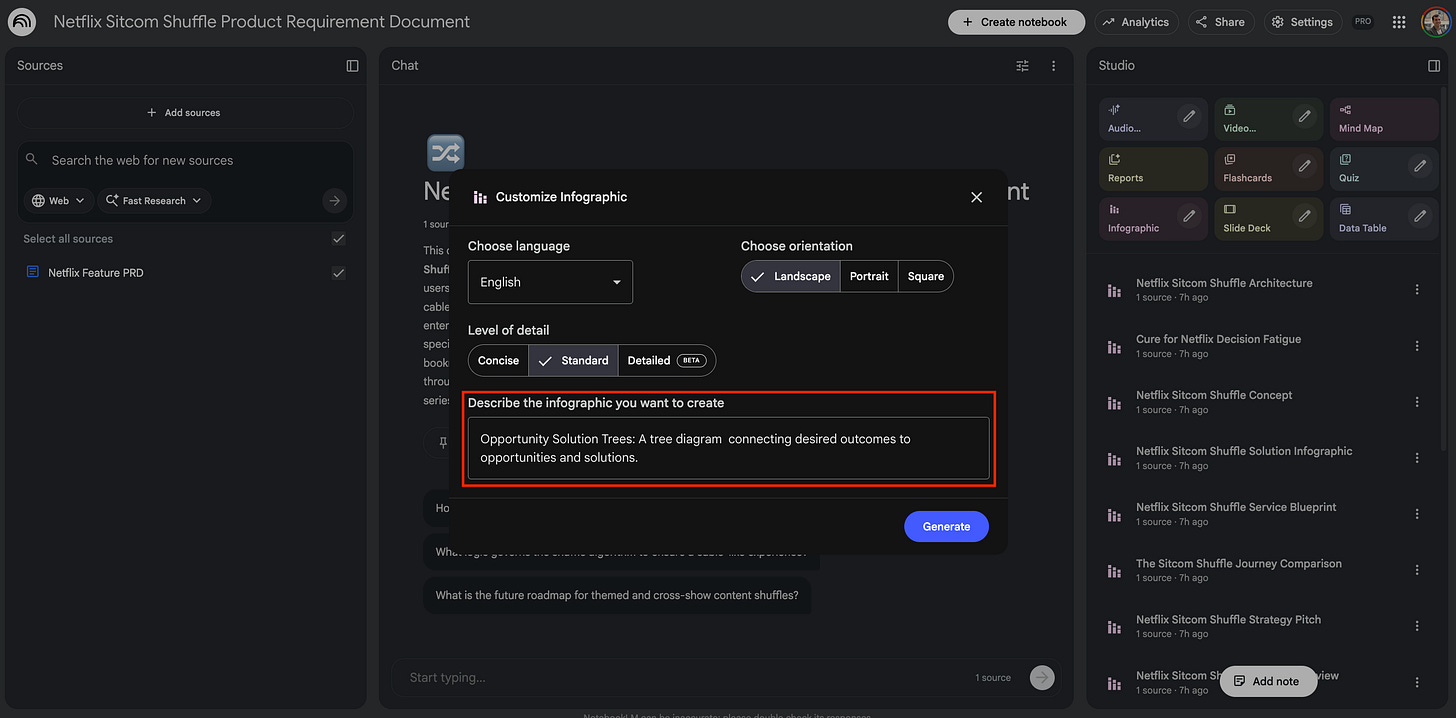The image size is (1456, 718).
Task: Open menu for Sitcom Shuffle Solution Infographic
Action: [x=1417, y=458]
